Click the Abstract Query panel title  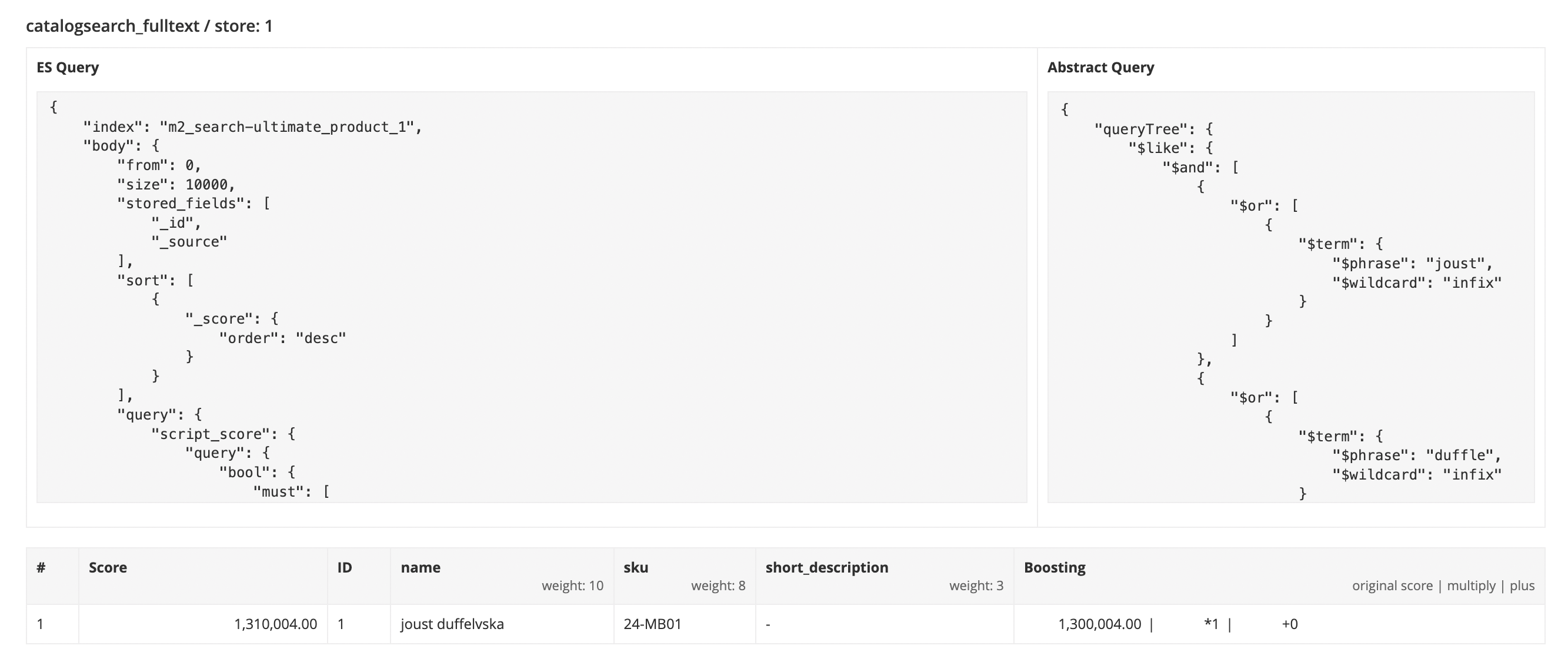(x=1100, y=67)
